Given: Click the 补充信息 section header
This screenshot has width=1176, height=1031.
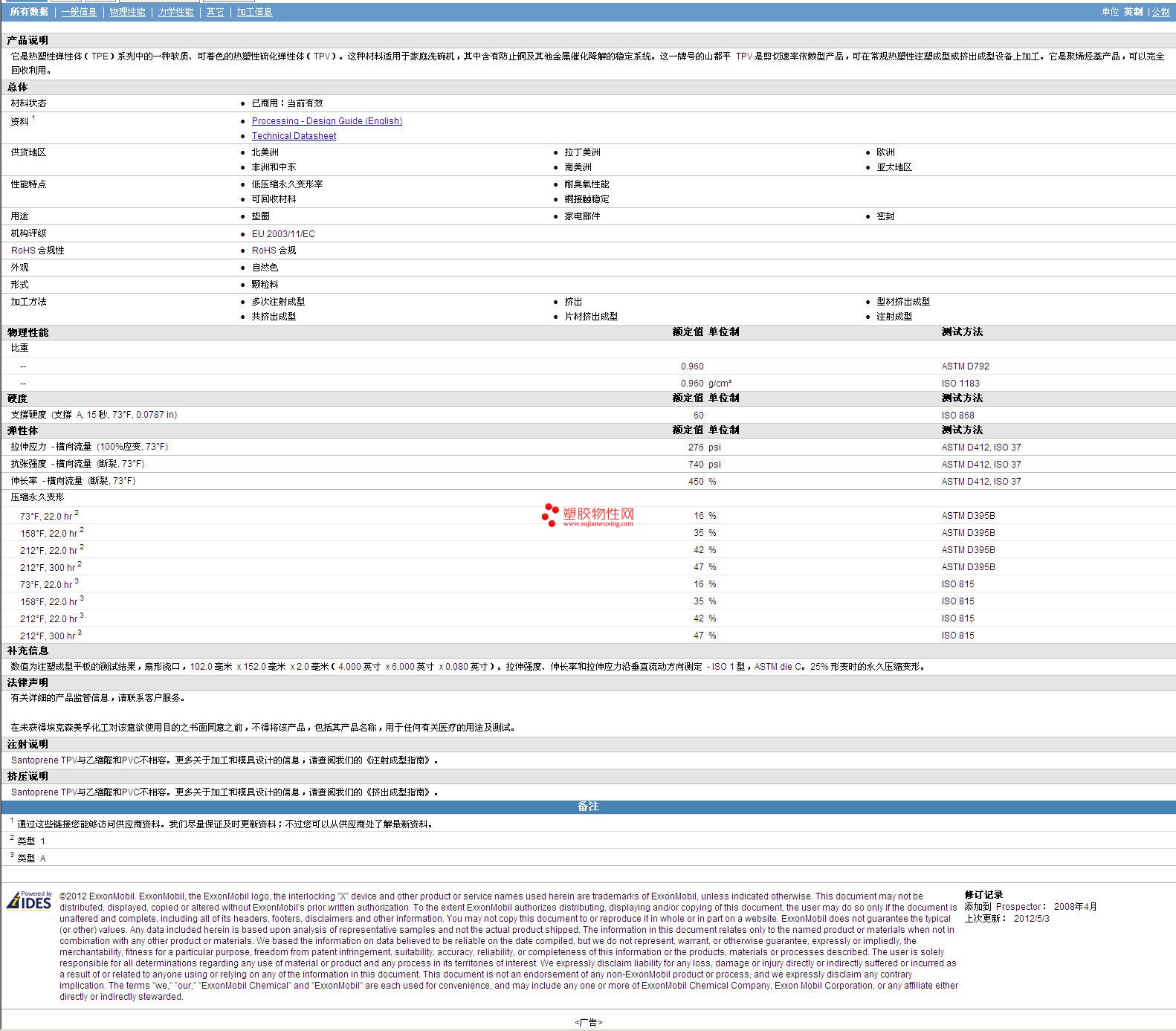Looking at the screenshot, I should (28, 650).
